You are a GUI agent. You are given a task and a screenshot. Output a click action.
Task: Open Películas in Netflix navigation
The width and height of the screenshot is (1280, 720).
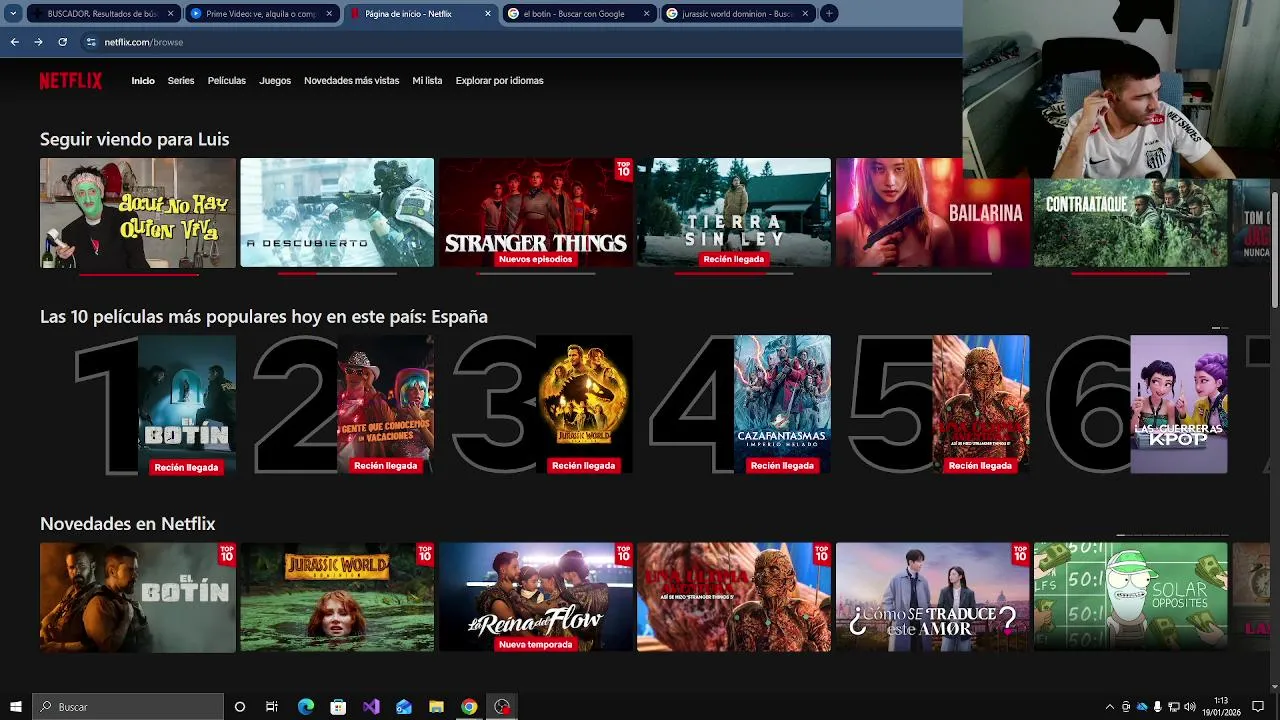[227, 81]
